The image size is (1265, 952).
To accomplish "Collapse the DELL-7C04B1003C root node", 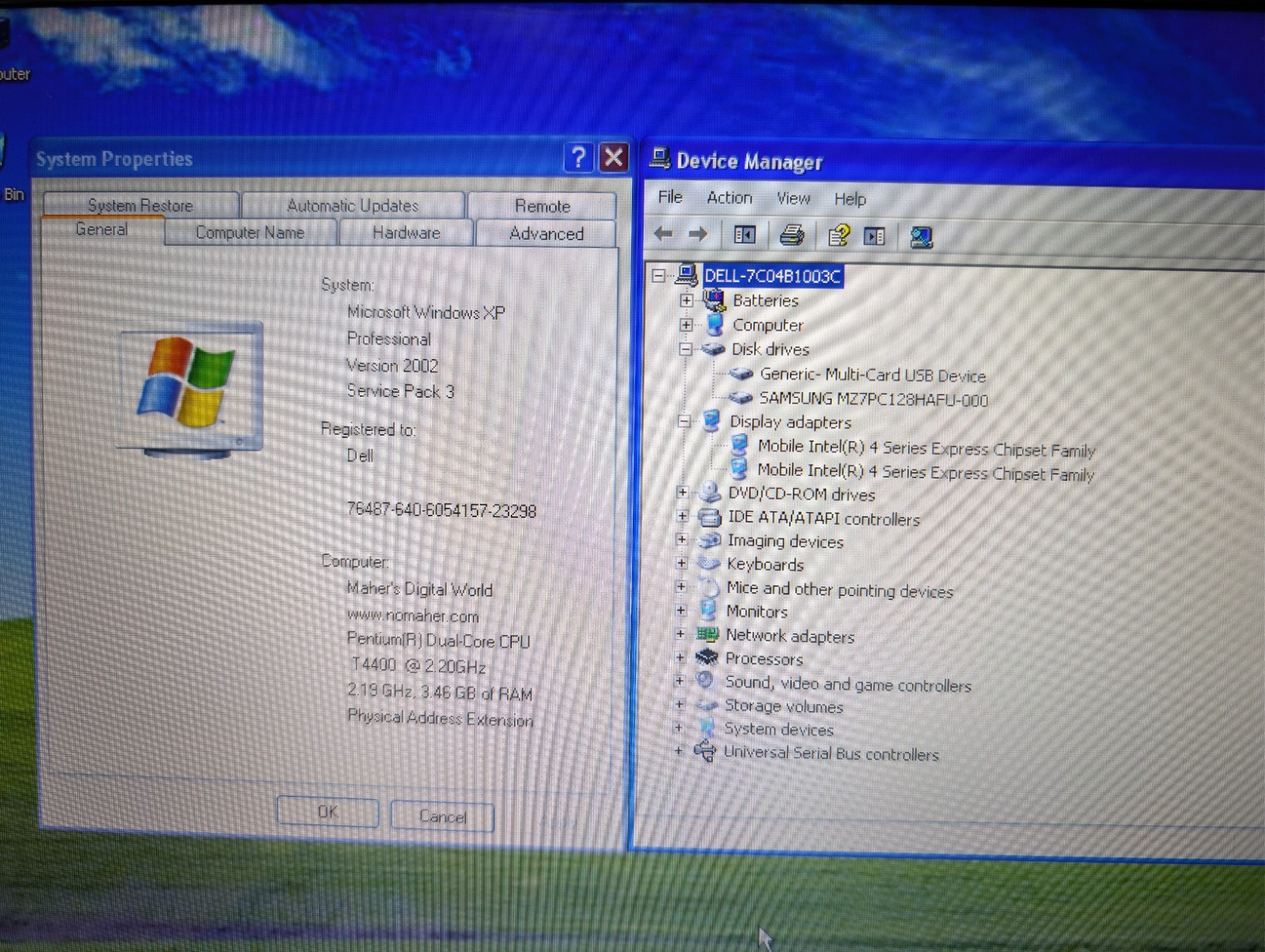I will [x=659, y=275].
